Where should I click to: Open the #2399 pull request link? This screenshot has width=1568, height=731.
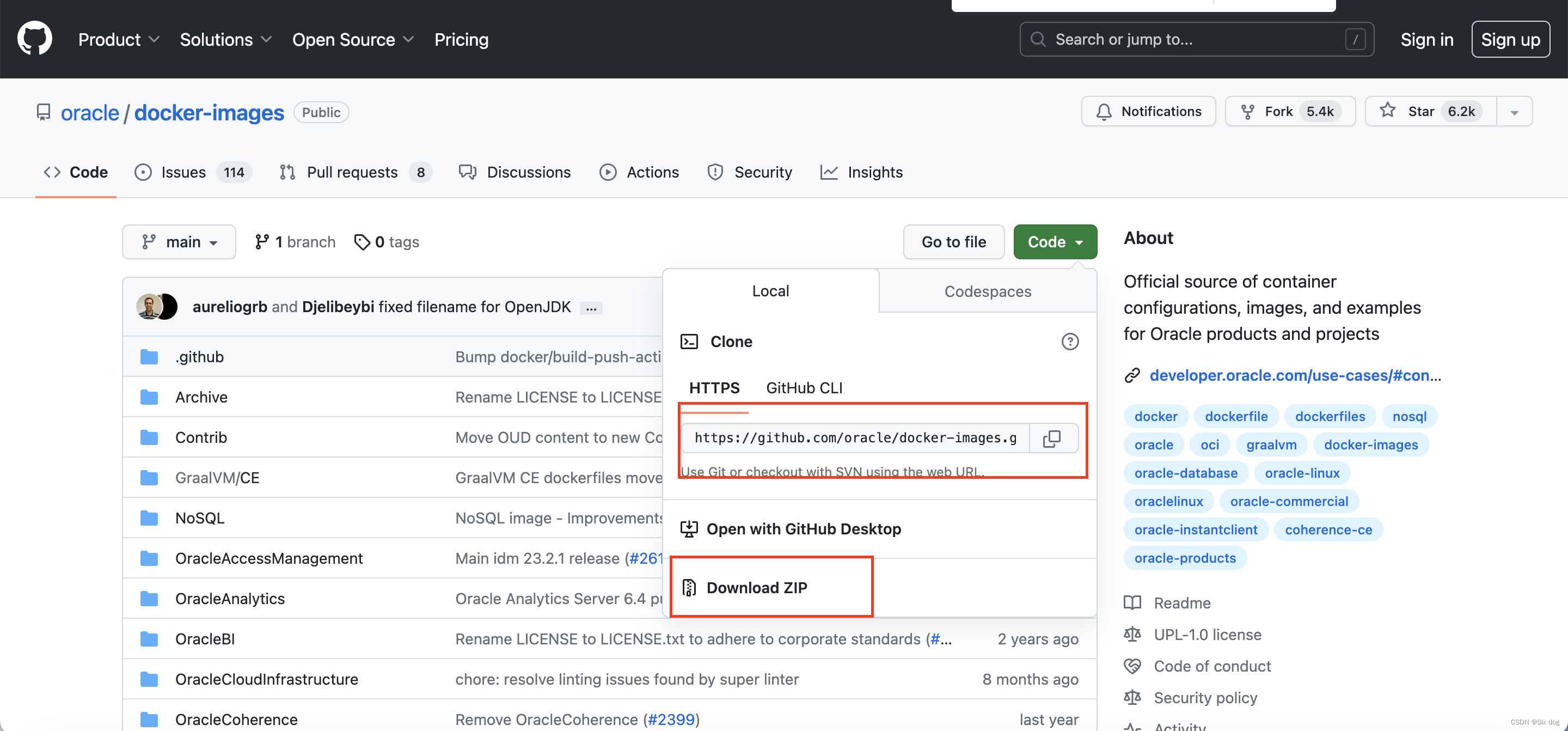click(x=671, y=720)
